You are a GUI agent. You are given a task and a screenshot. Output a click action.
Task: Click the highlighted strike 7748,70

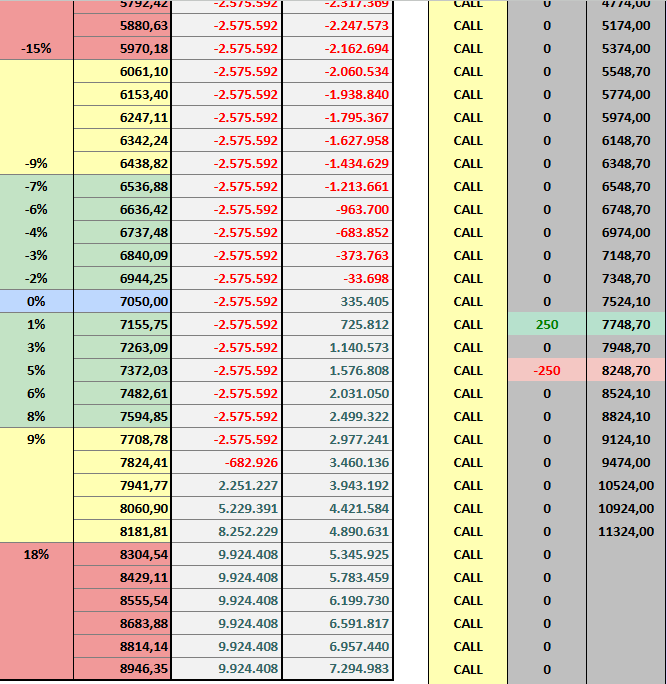[x=626, y=325]
